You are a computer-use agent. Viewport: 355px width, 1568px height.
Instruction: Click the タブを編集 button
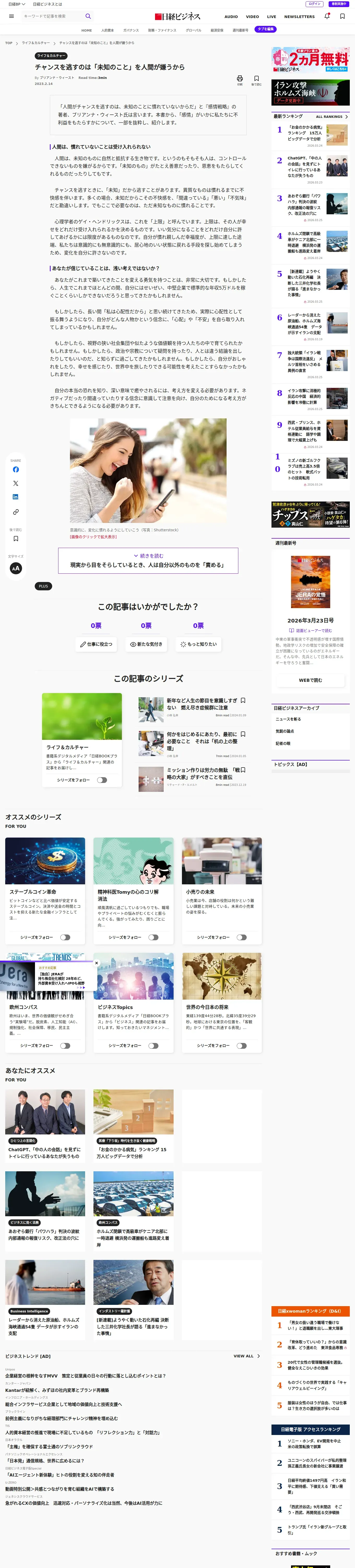pyautogui.click(x=266, y=29)
